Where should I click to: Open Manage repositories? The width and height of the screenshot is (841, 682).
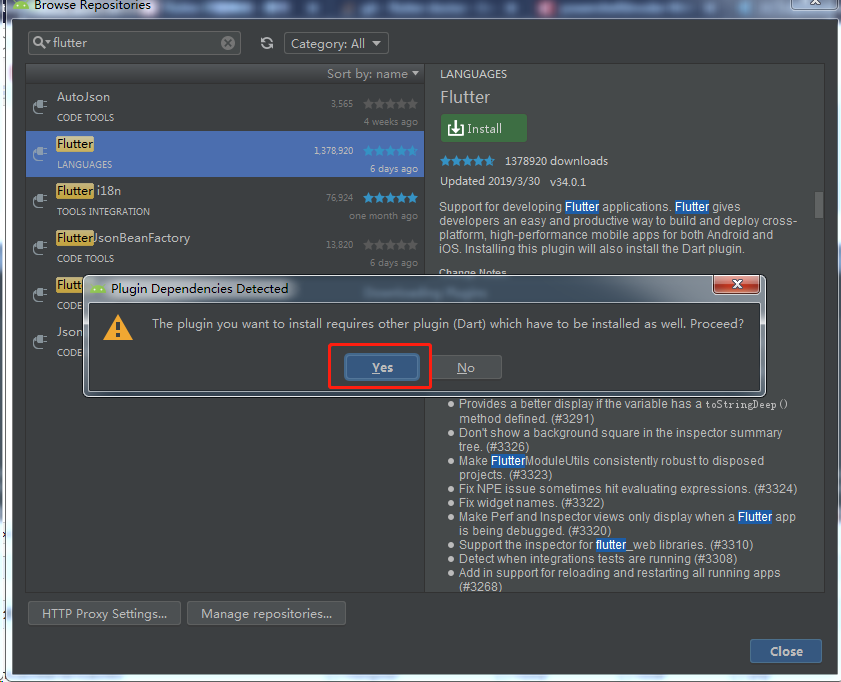coord(267,613)
